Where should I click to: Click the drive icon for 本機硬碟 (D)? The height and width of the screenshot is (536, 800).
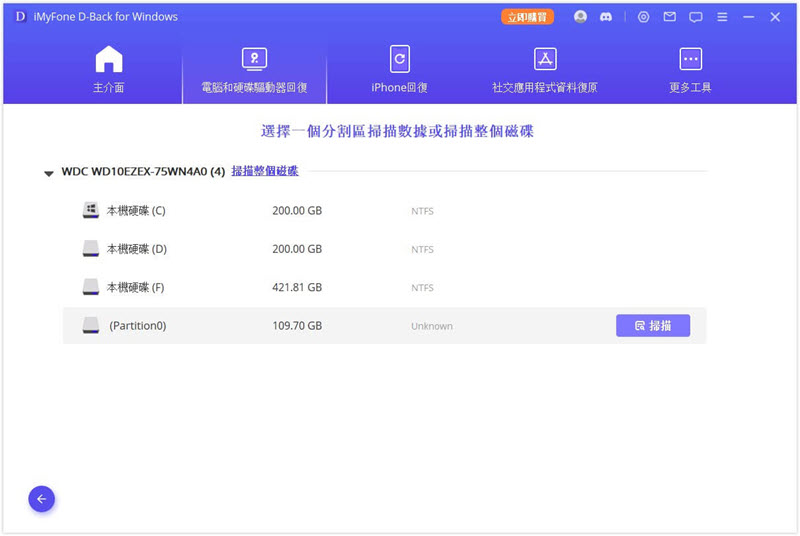tap(91, 248)
